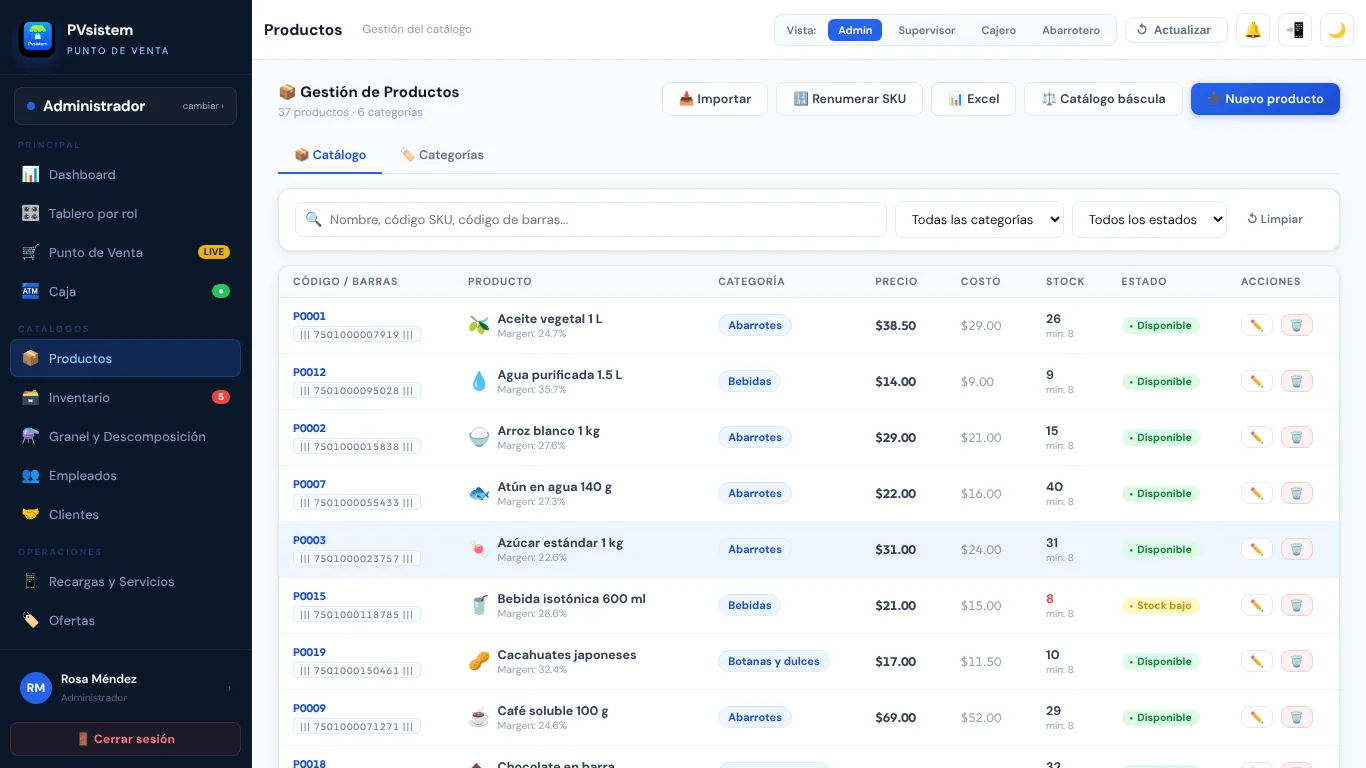Image resolution: width=1366 pixels, height=768 pixels.
Task: Open the Catálogo tab
Action: 330,155
